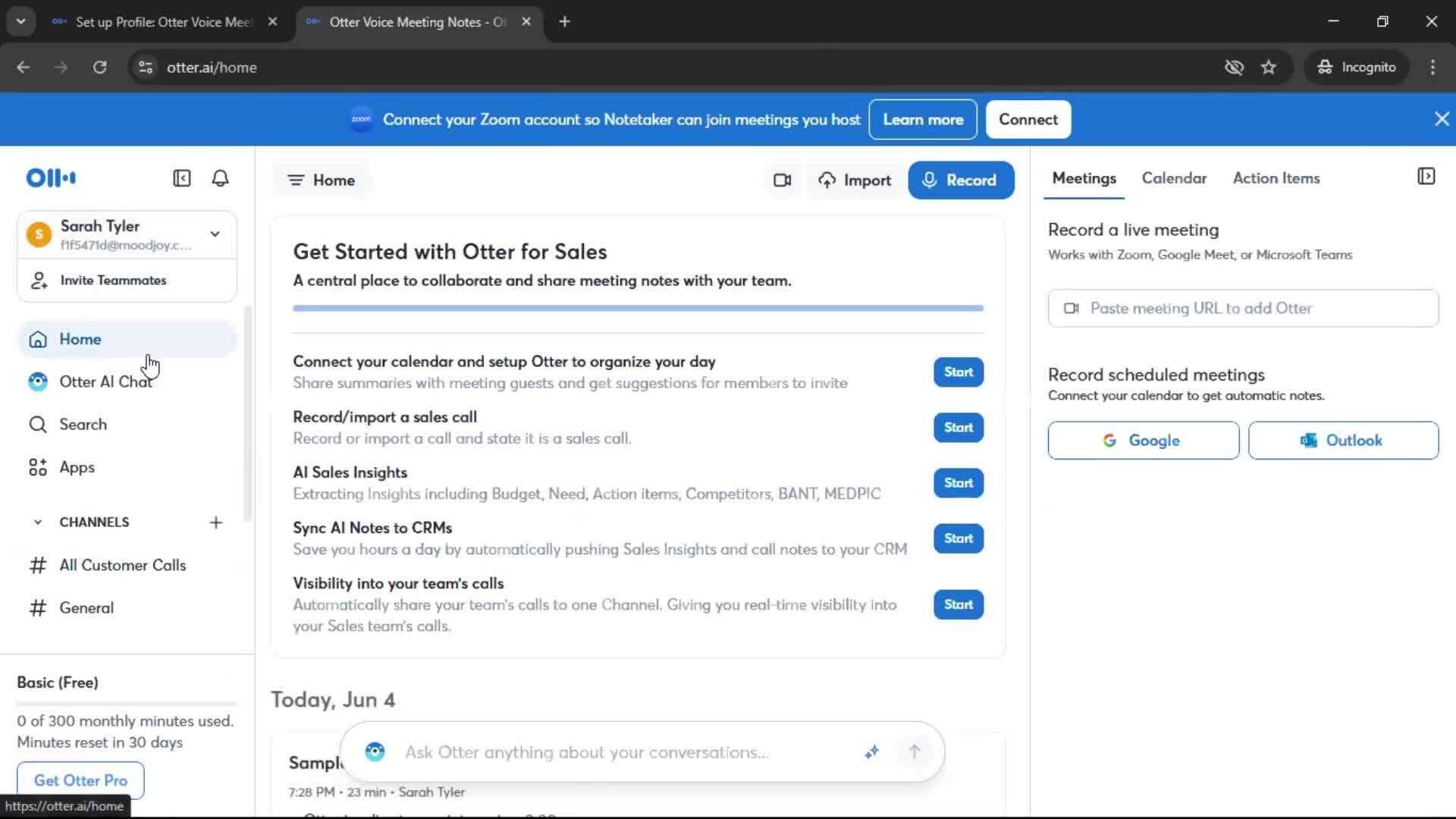Click the Today, Jun 4 heading
The width and height of the screenshot is (1456, 819).
point(333,700)
